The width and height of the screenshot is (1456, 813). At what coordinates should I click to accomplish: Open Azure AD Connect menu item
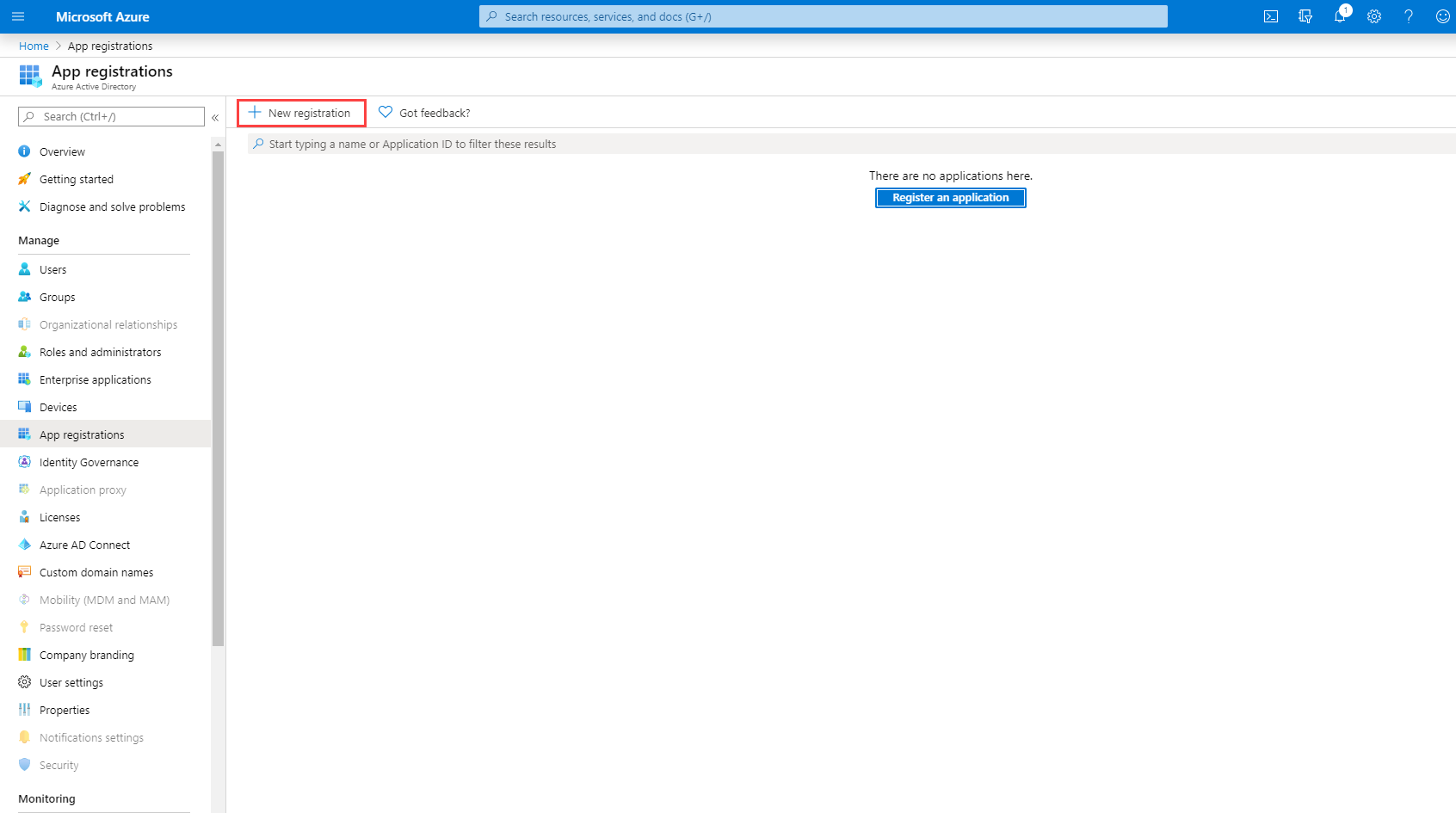point(84,545)
